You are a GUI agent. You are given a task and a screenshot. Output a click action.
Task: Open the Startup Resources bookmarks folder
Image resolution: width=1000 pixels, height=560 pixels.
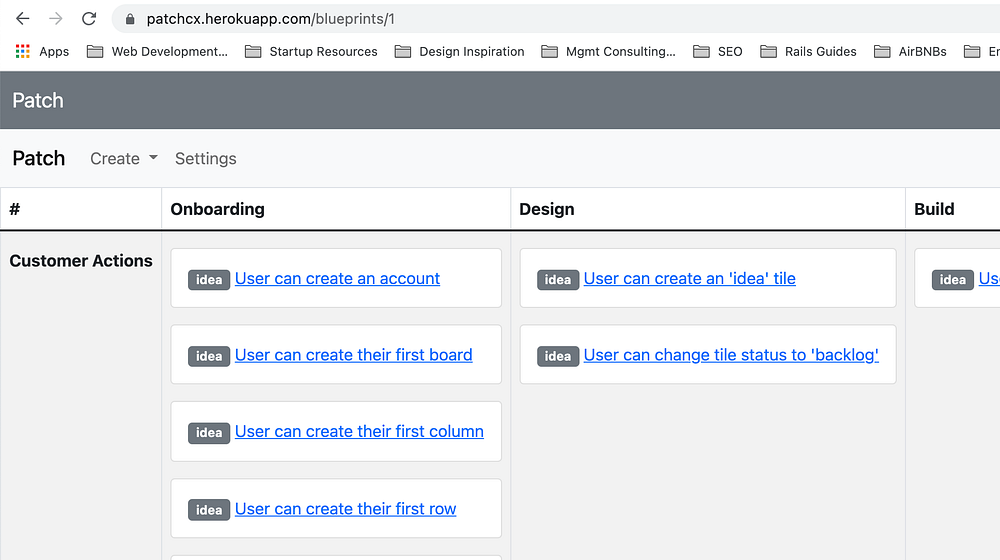pyautogui.click(x=311, y=51)
